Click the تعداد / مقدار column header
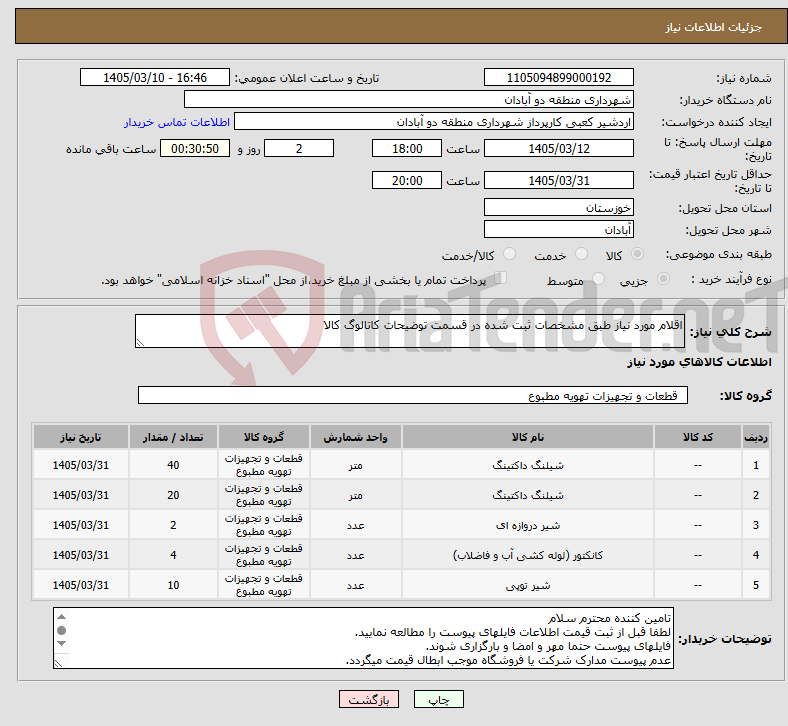788x726 pixels. (173, 437)
